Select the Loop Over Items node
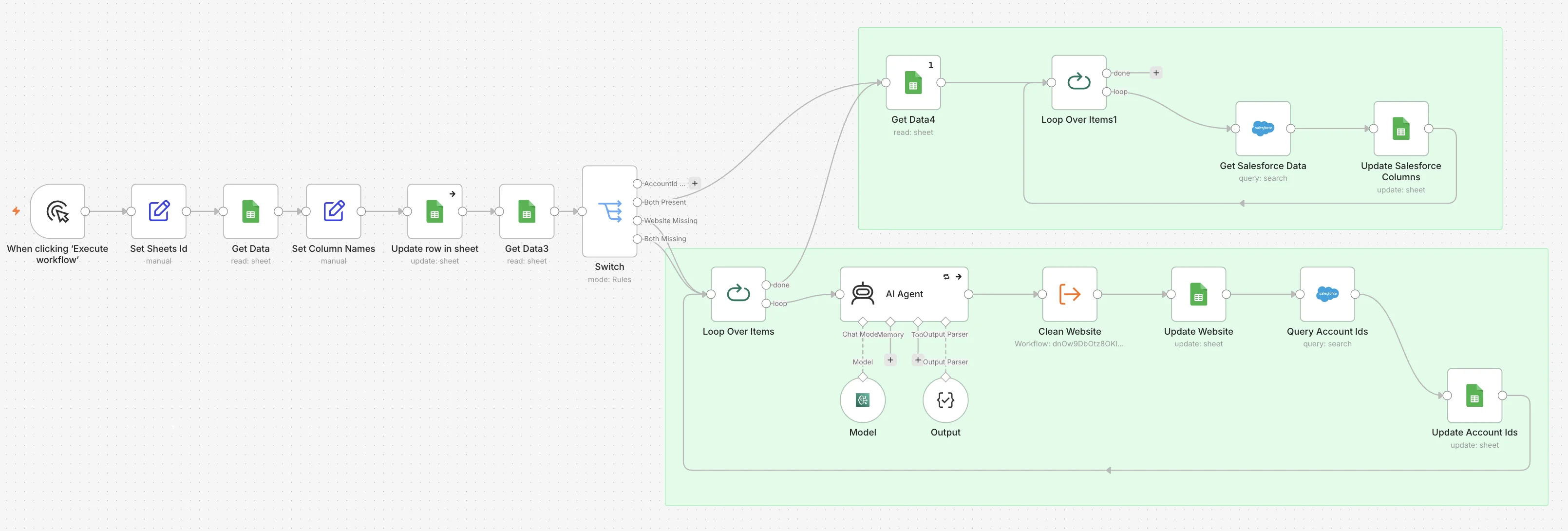1568x531 pixels. pyautogui.click(x=738, y=294)
